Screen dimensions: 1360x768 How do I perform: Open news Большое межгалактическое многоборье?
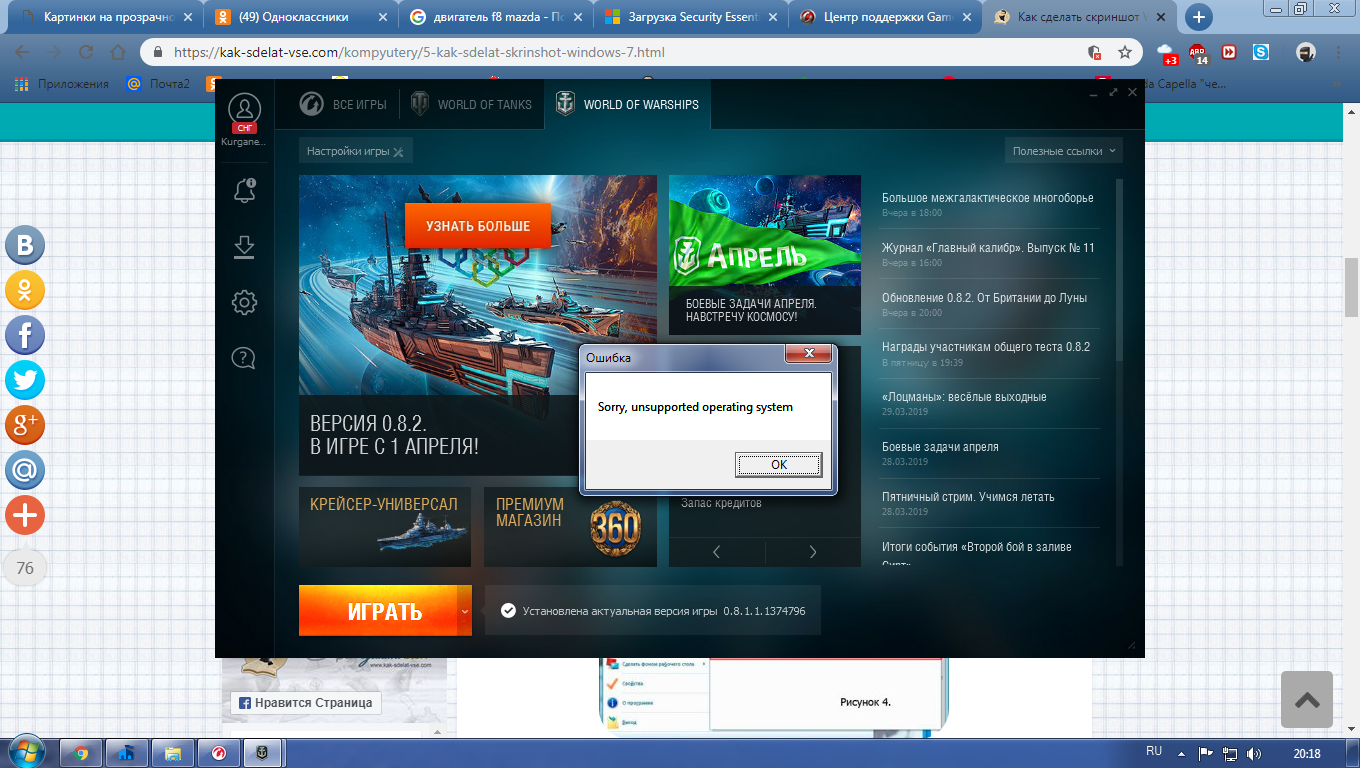point(987,198)
